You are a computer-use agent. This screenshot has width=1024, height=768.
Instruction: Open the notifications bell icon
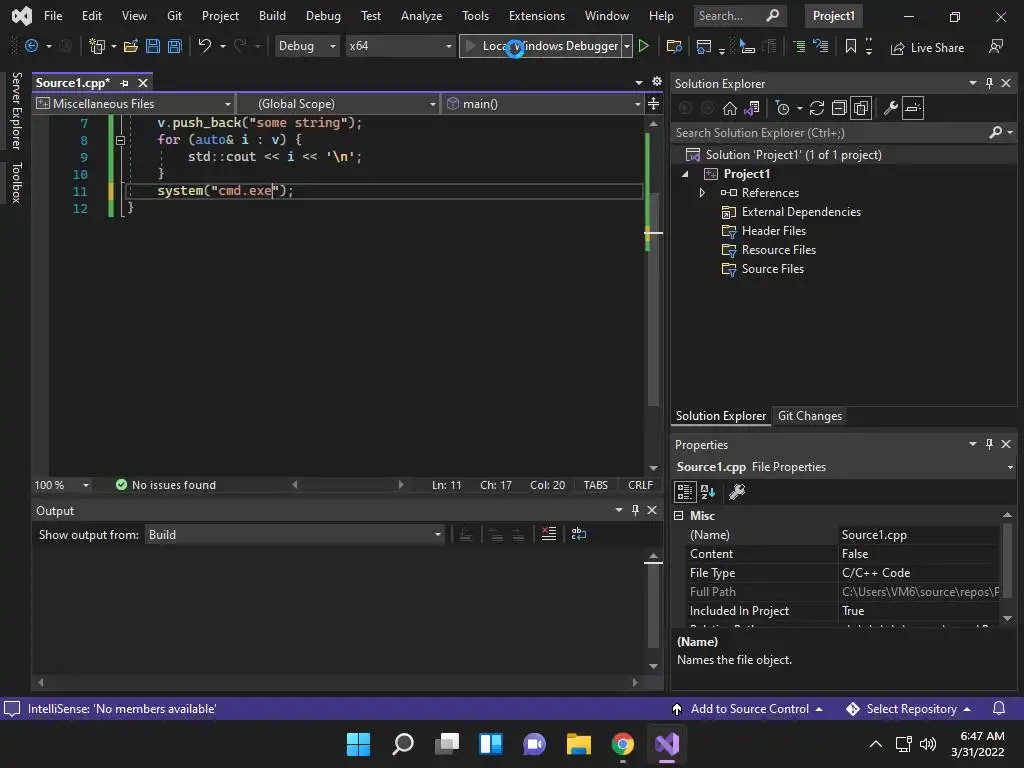pos(999,709)
